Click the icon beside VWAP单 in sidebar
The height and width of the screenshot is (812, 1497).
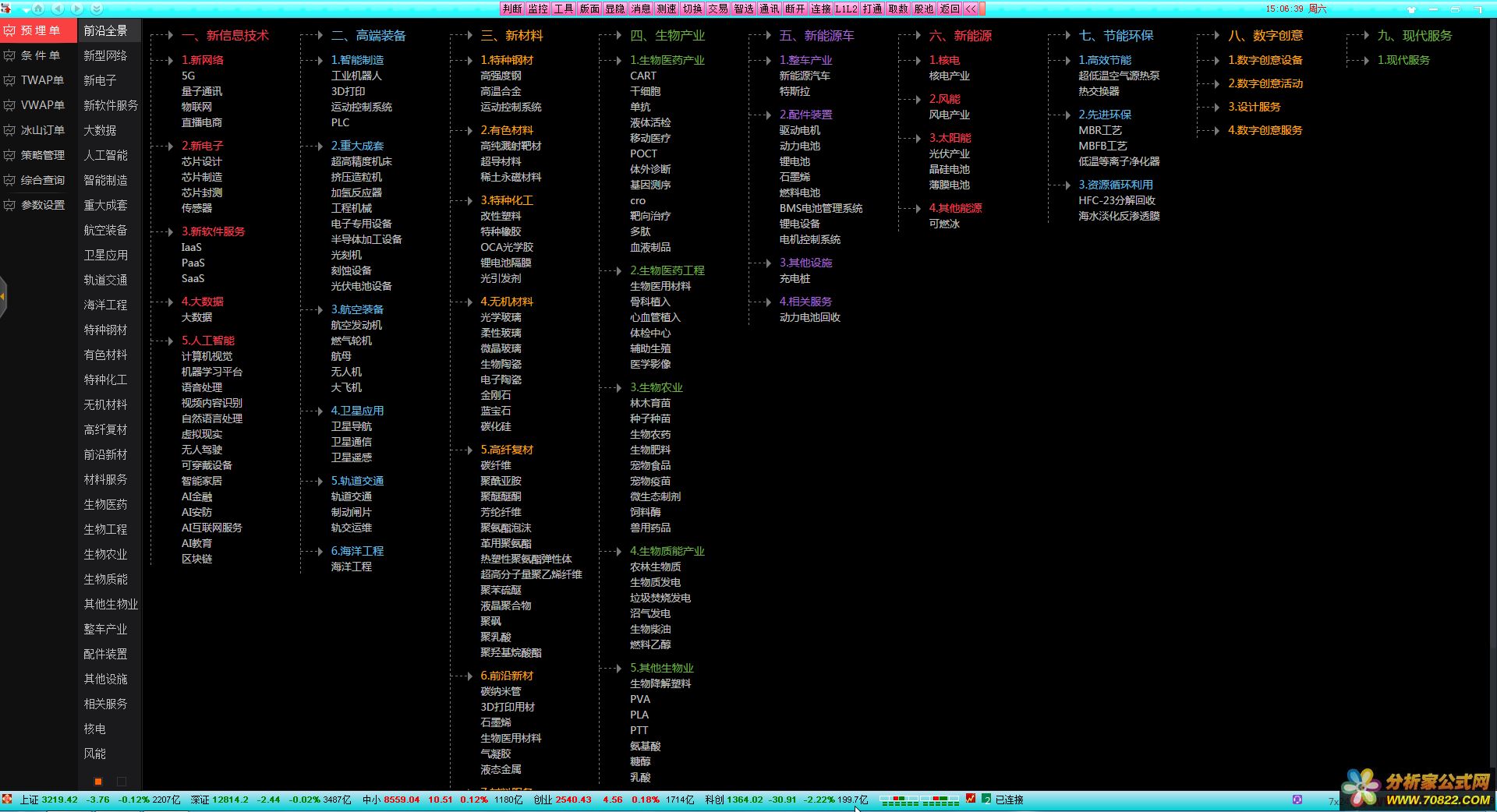point(9,105)
